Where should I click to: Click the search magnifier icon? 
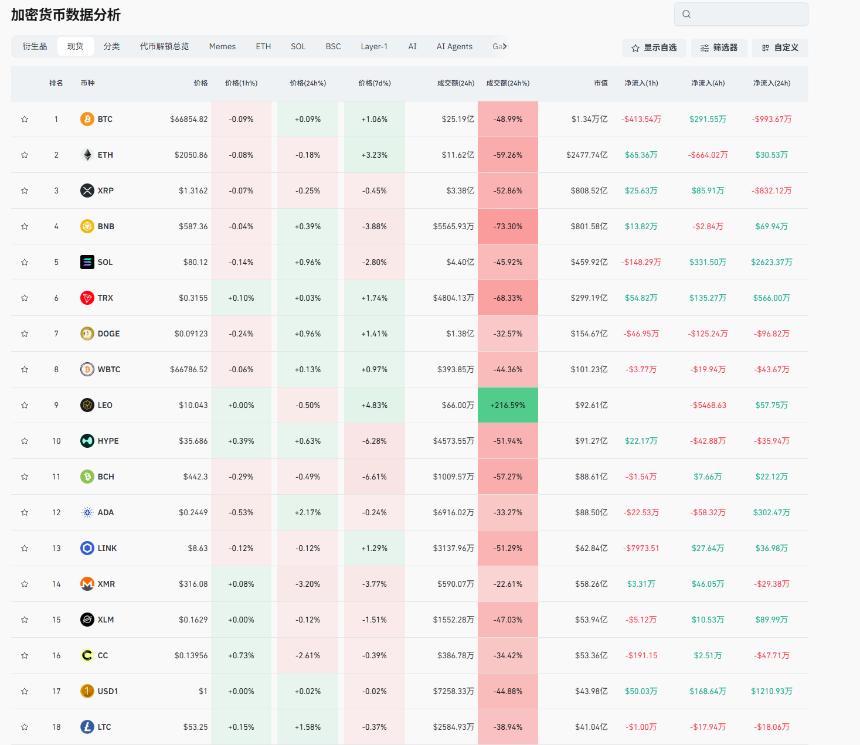(x=686, y=14)
